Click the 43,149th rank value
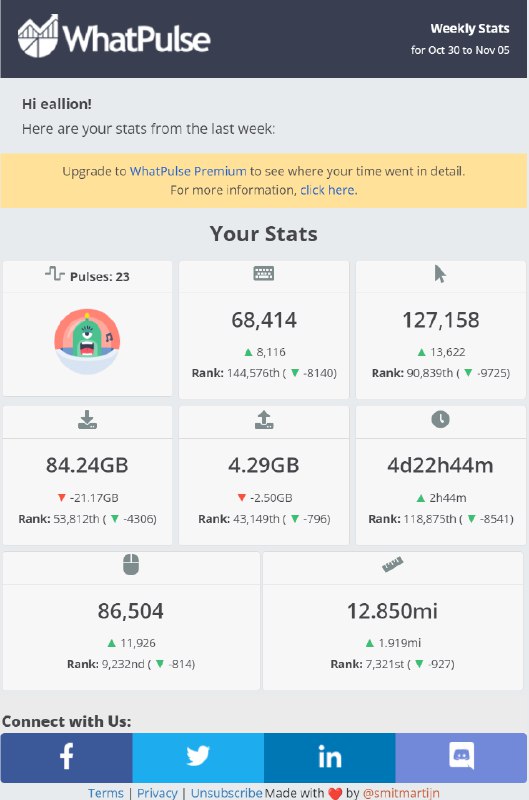The width and height of the screenshot is (529, 800). coord(256,519)
